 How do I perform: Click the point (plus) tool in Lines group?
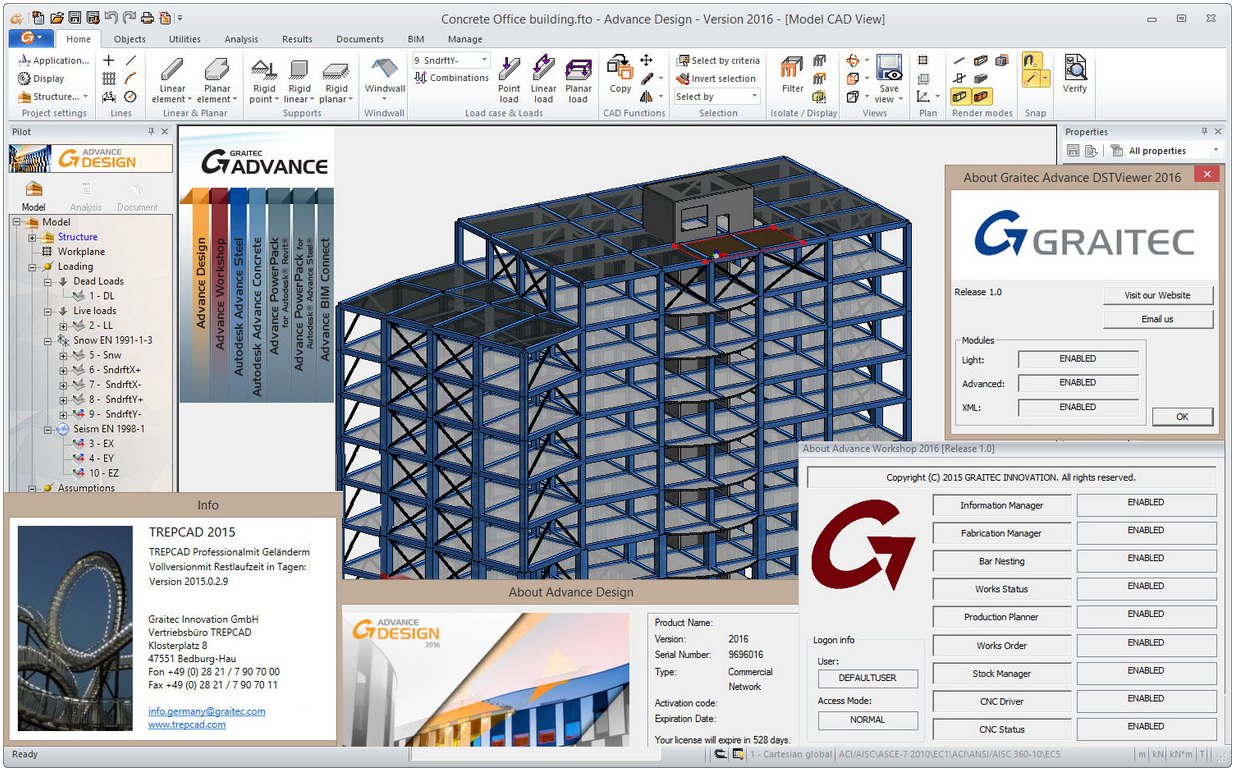tap(109, 61)
